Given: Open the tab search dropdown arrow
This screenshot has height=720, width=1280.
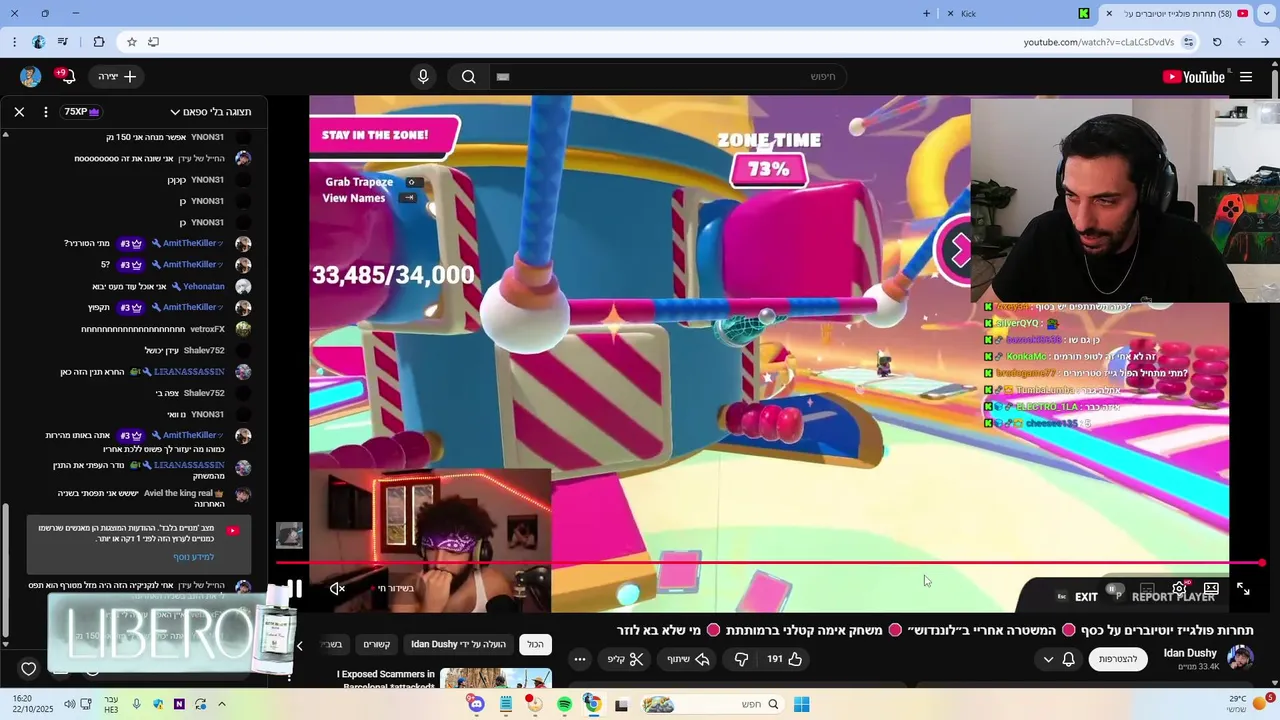Looking at the screenshot, I should [1266, 14].
